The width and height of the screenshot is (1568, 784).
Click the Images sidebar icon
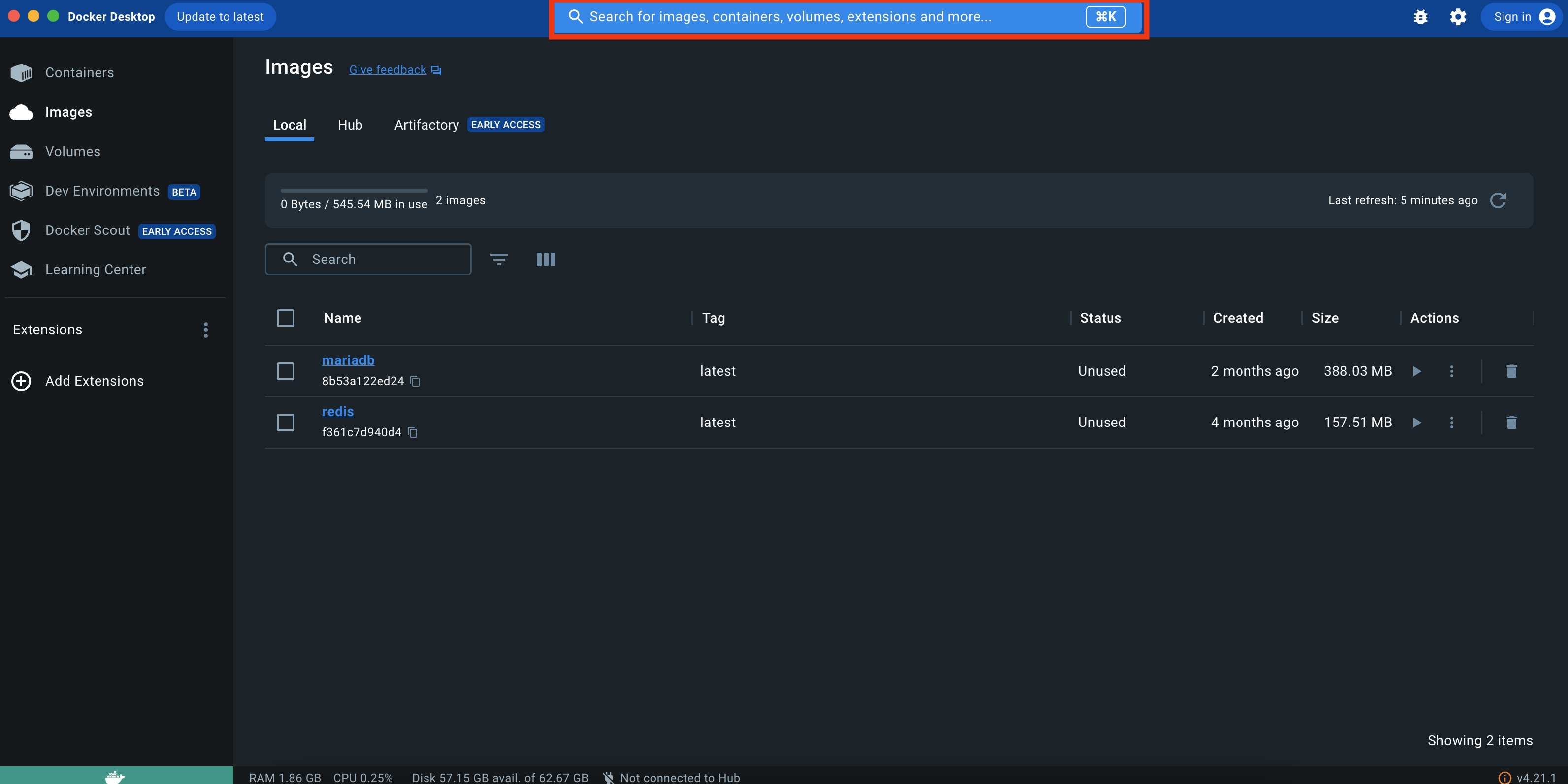(x=22, y=111)
